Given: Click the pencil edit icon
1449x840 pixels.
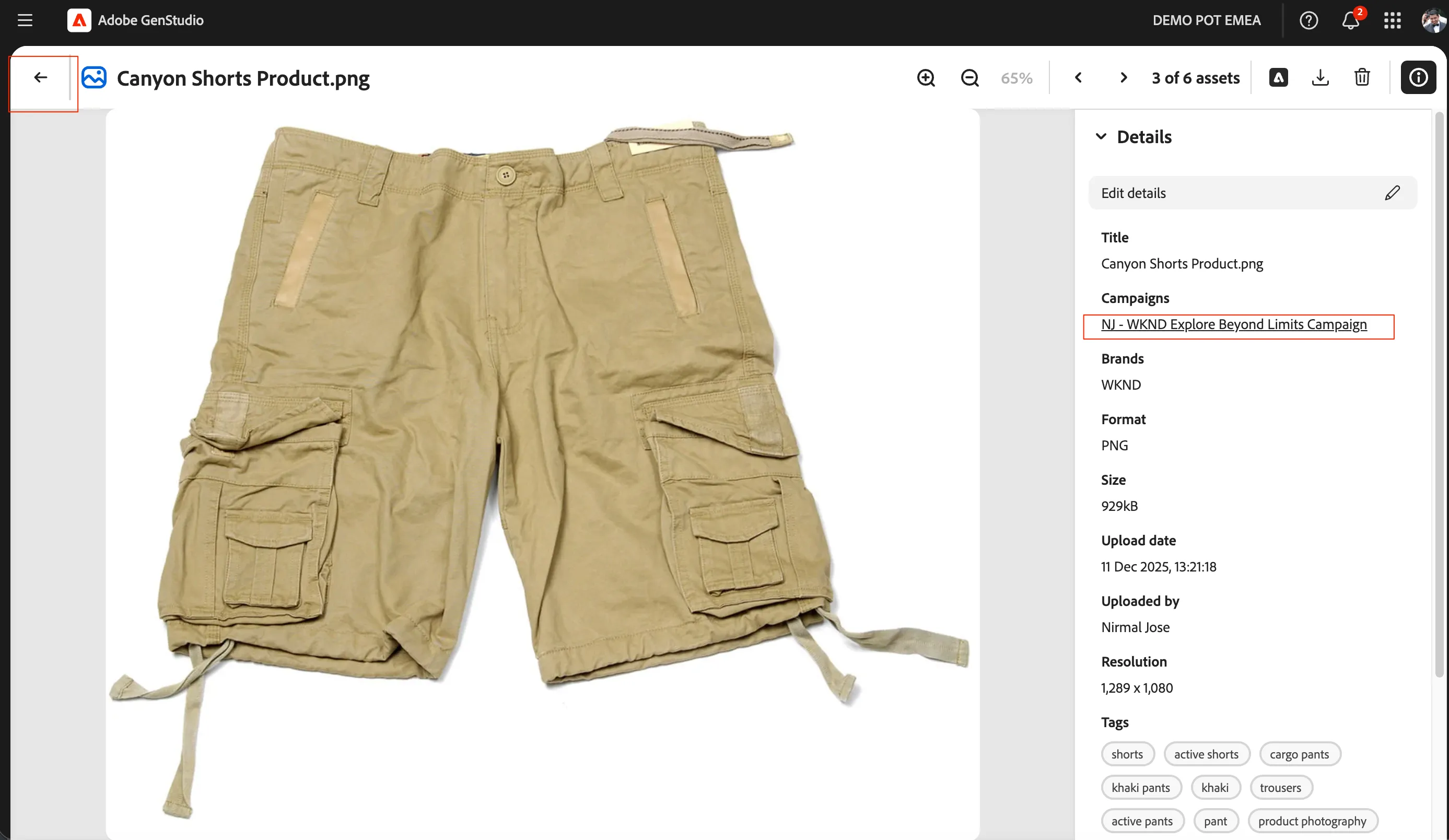Looking at the screenshot, I should tap(1392, 193).
